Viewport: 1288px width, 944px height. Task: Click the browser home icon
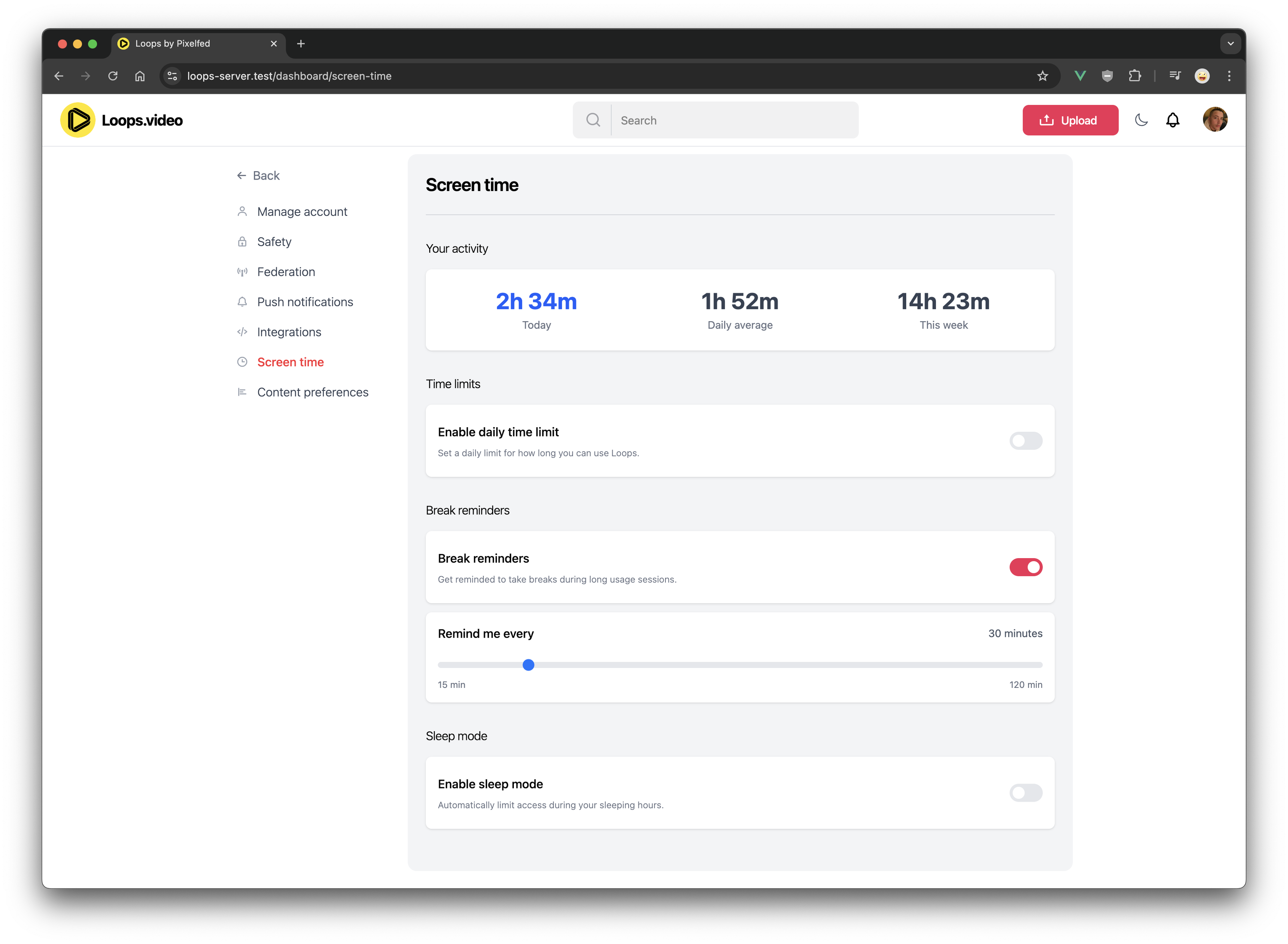pyautogui.click(x=140, y=76)
